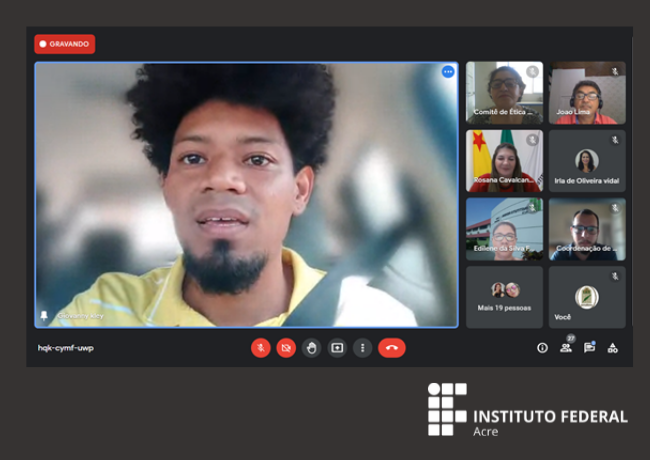Click the Rosana Cavalcante video tile
650x460 pixels.
(x=504, y=161)
